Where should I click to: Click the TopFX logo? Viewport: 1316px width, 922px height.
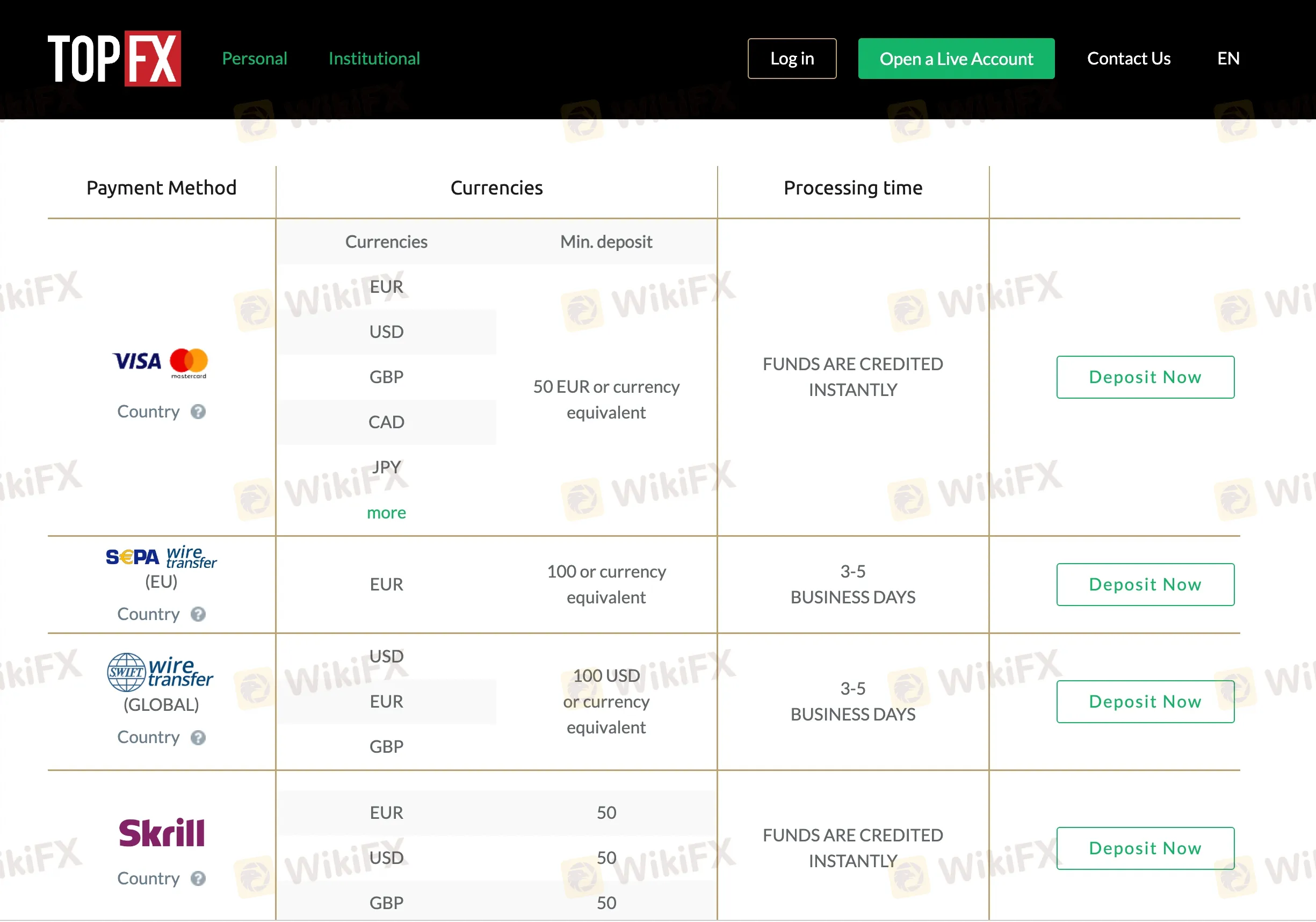point(114,59)
